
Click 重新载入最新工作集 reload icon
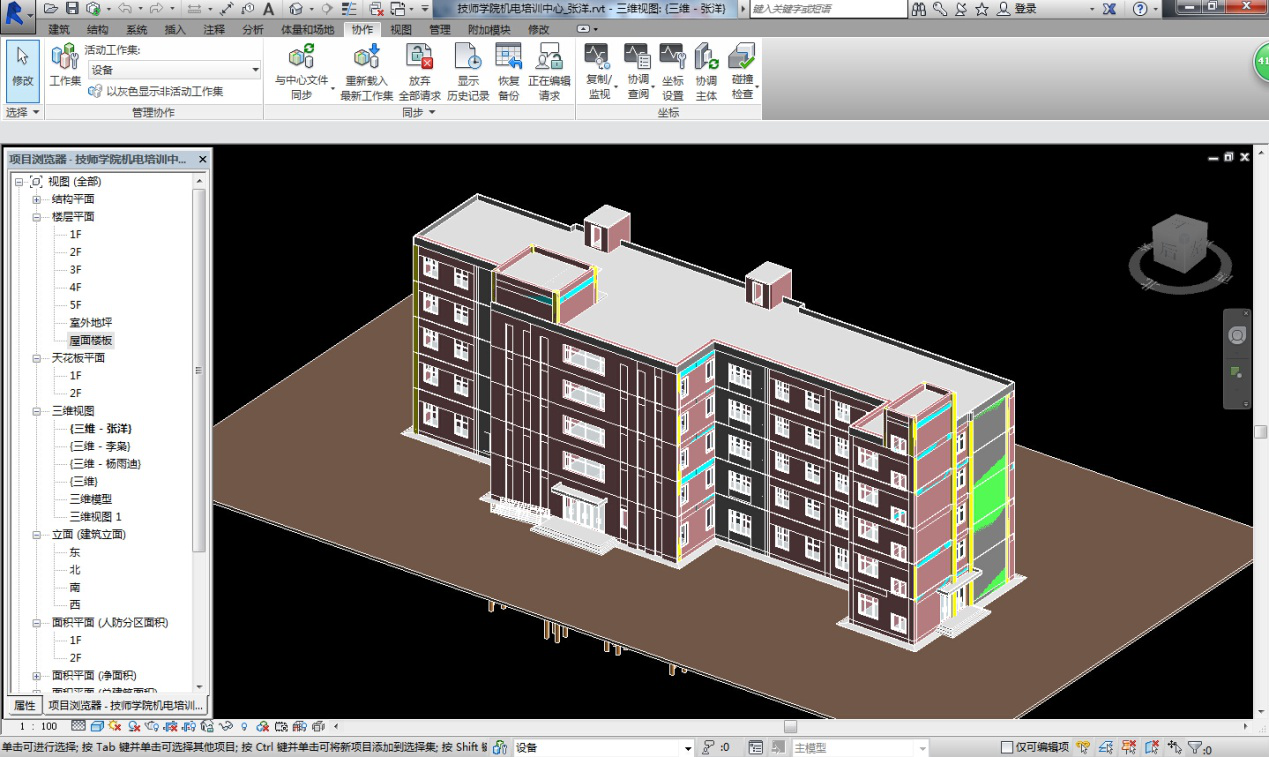point(367,58)
